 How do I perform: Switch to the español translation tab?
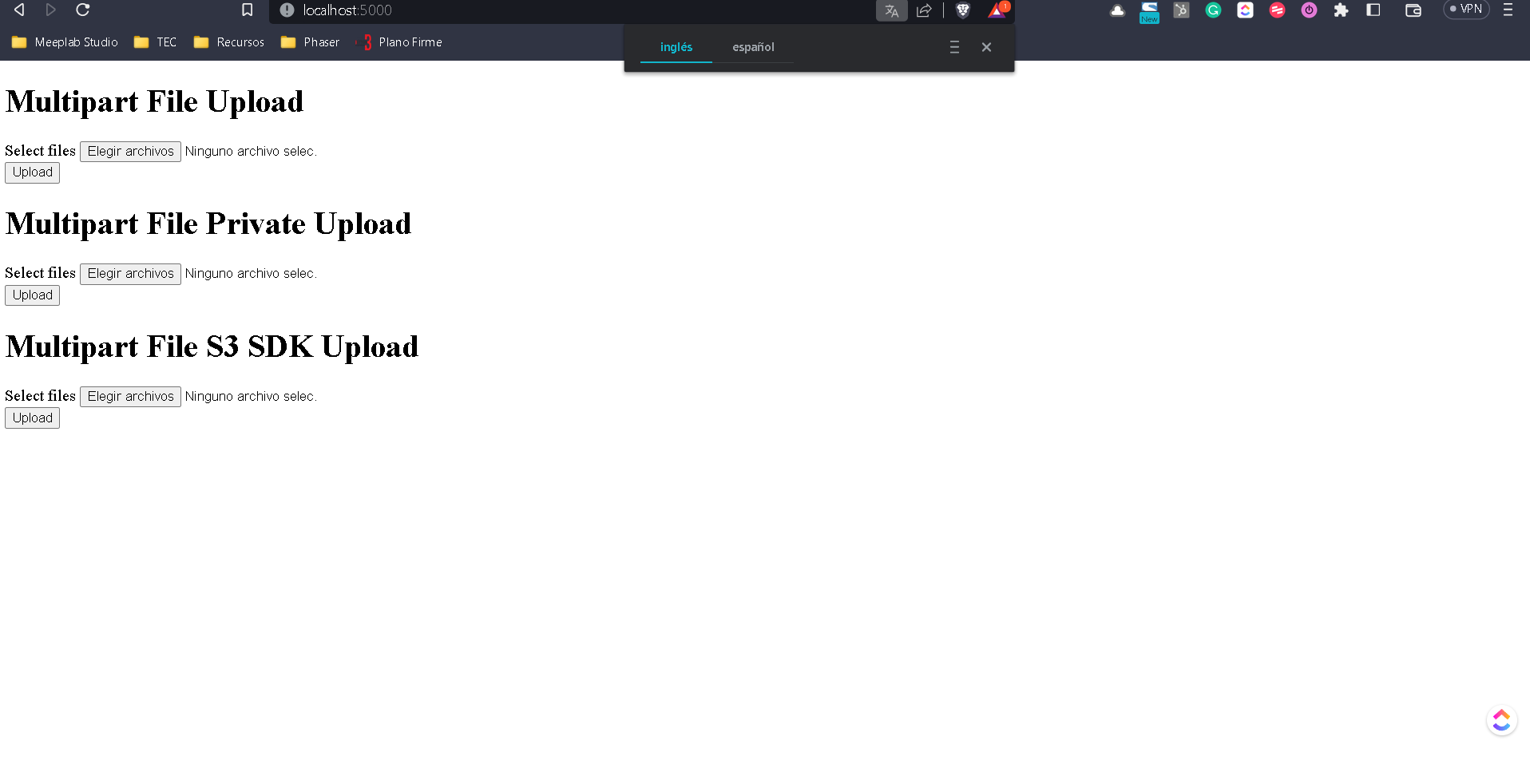point(753,47)
